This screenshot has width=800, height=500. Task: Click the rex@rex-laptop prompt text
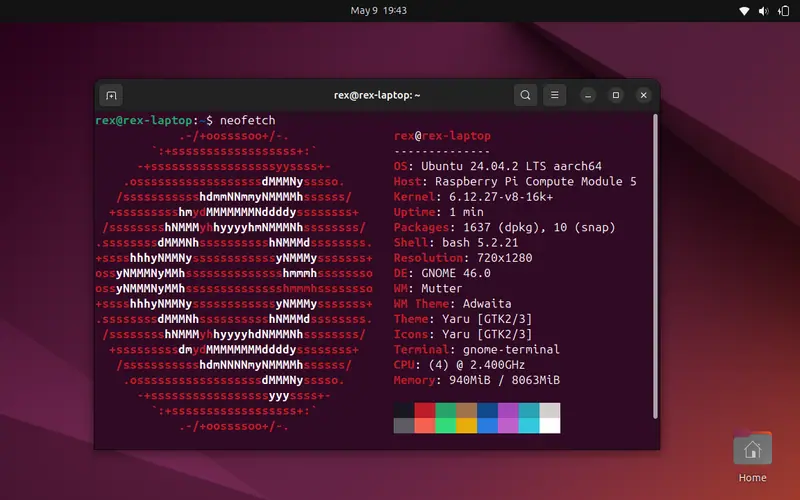pos(143,120)
